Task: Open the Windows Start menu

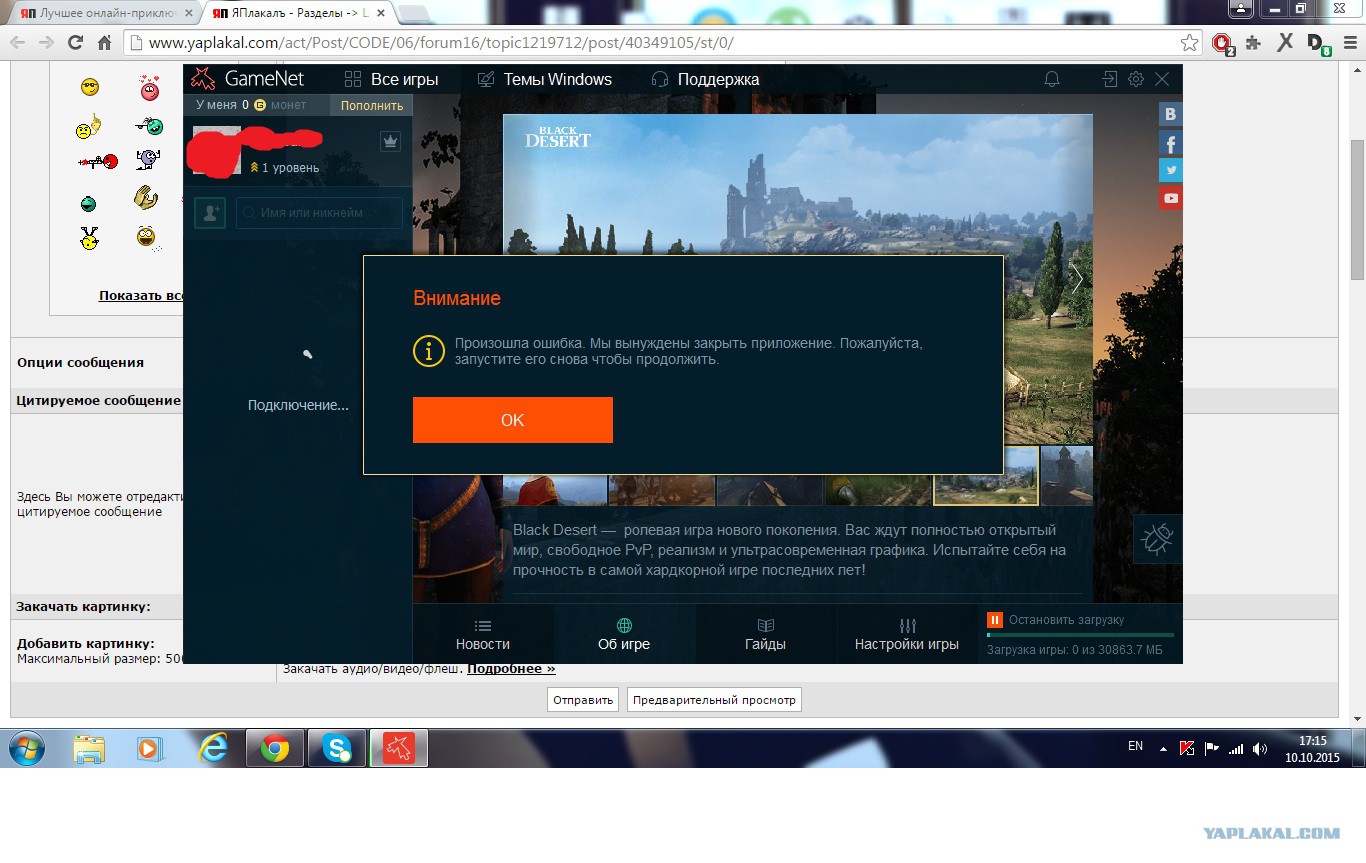Action: click(x=25, y=748)
